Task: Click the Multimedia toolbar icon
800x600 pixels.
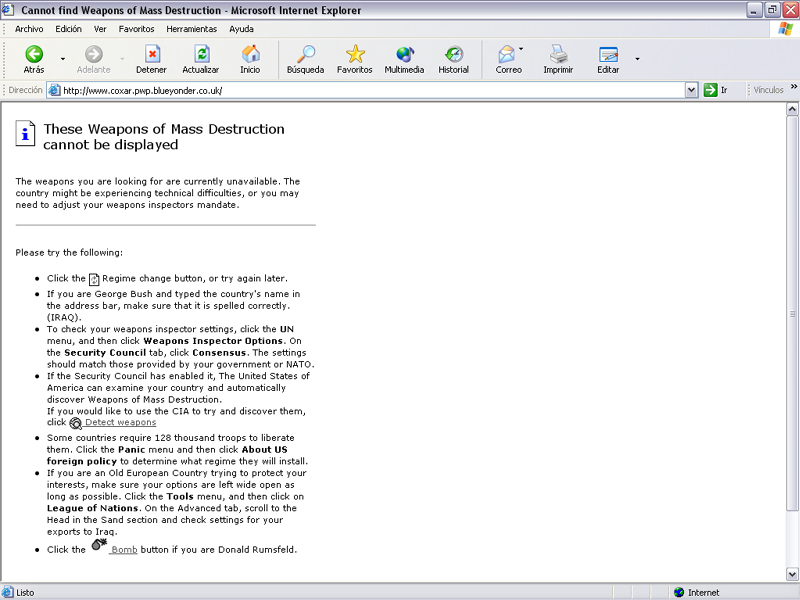Action: 404,55
